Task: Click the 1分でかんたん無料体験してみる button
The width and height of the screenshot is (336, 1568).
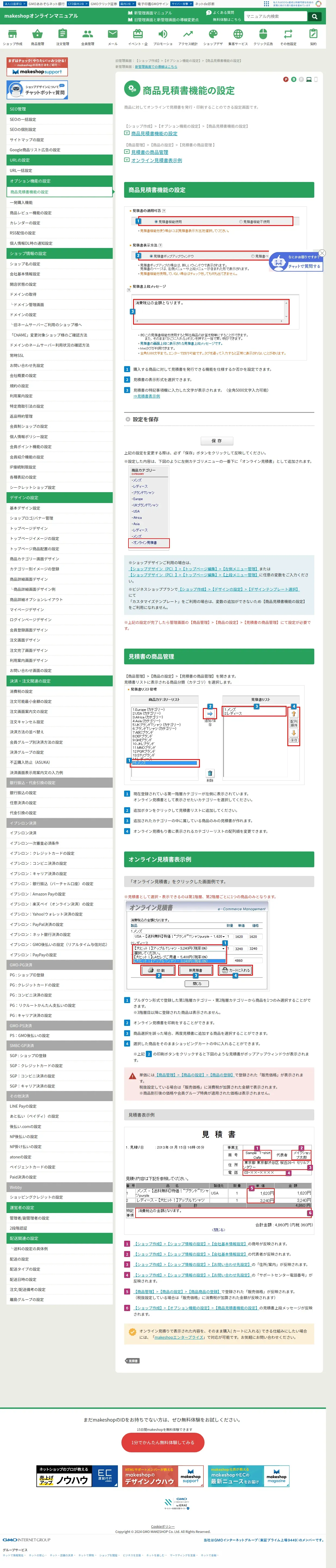Action: (x=163, y=1442)
